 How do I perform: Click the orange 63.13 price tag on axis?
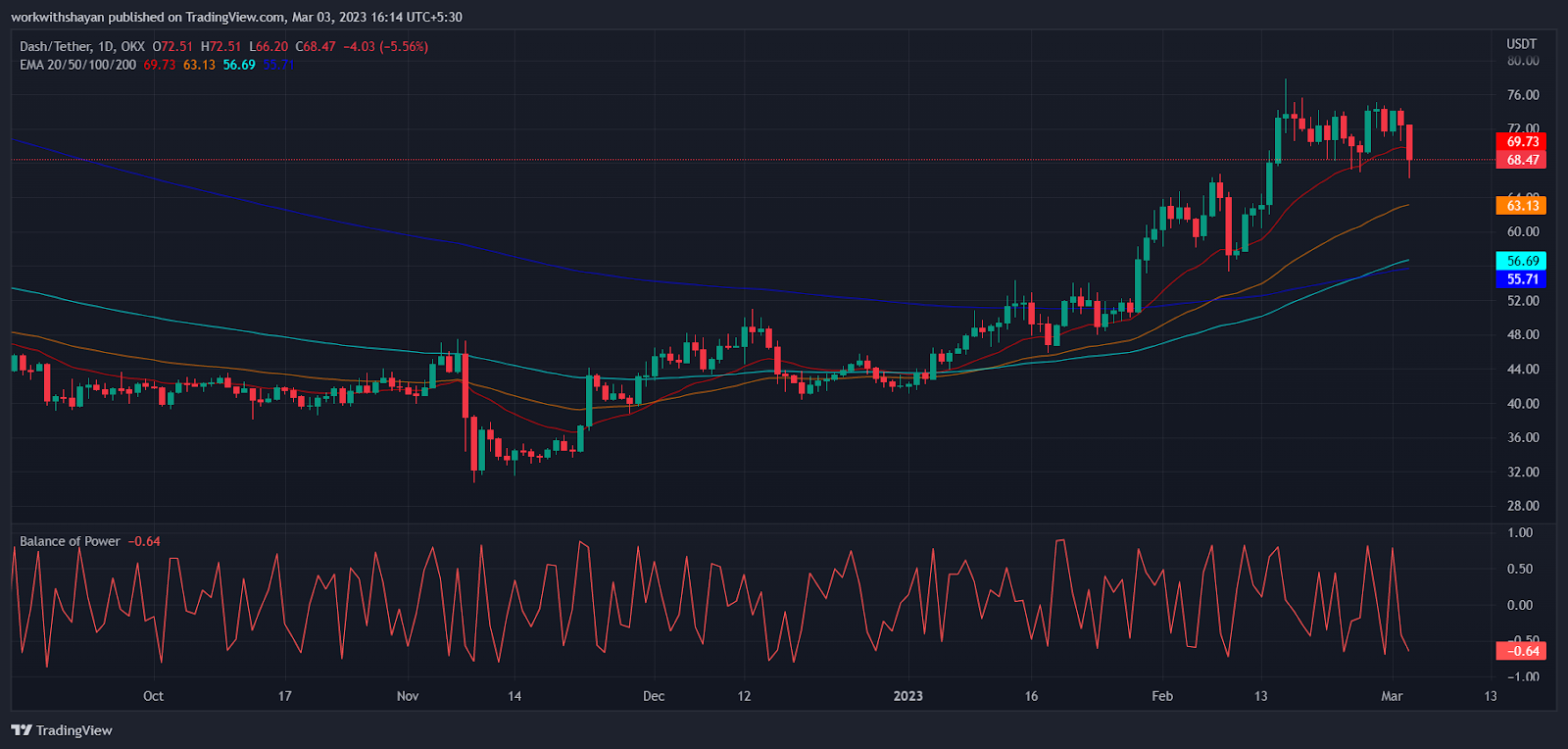click(1521, 205)
